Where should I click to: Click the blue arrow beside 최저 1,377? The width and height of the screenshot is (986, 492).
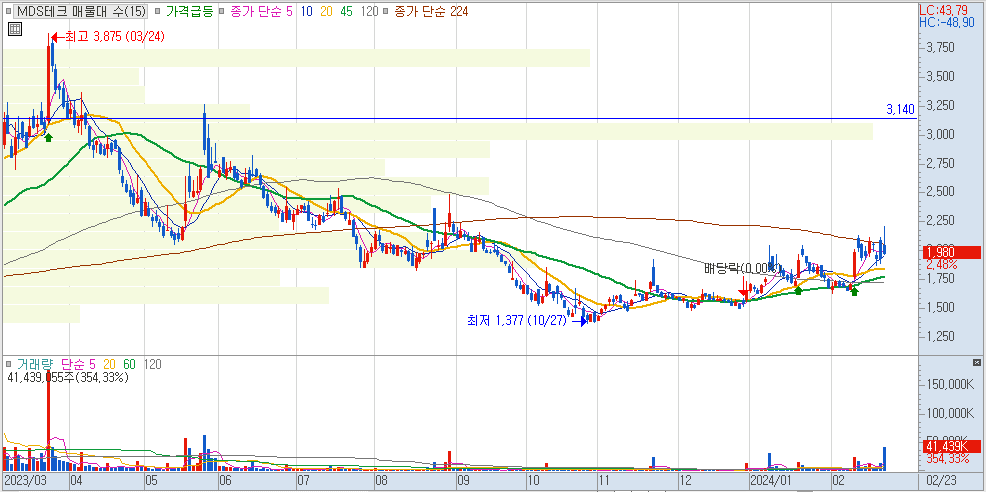coord(580,320)
